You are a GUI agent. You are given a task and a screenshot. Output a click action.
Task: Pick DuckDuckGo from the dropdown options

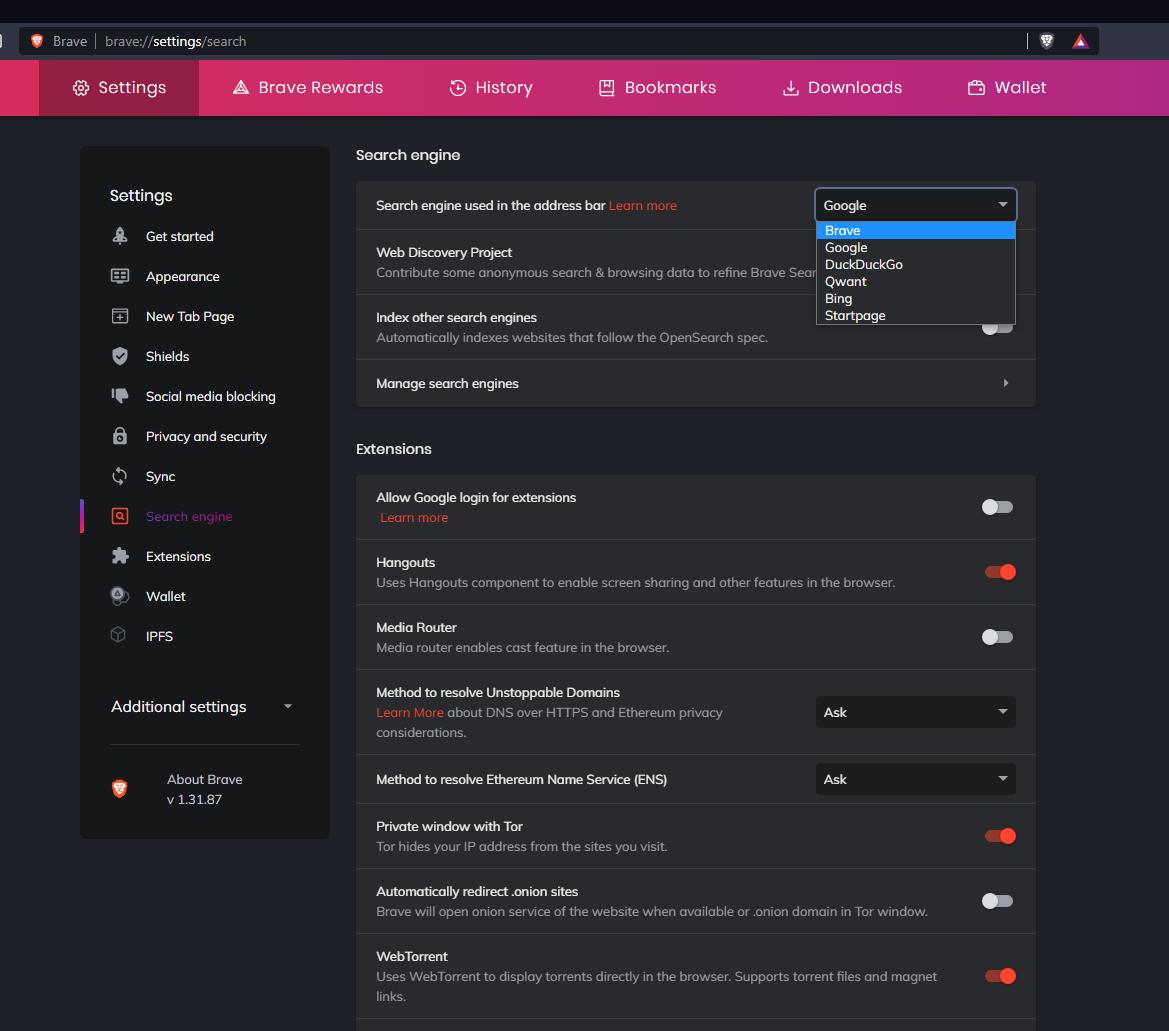916,265
